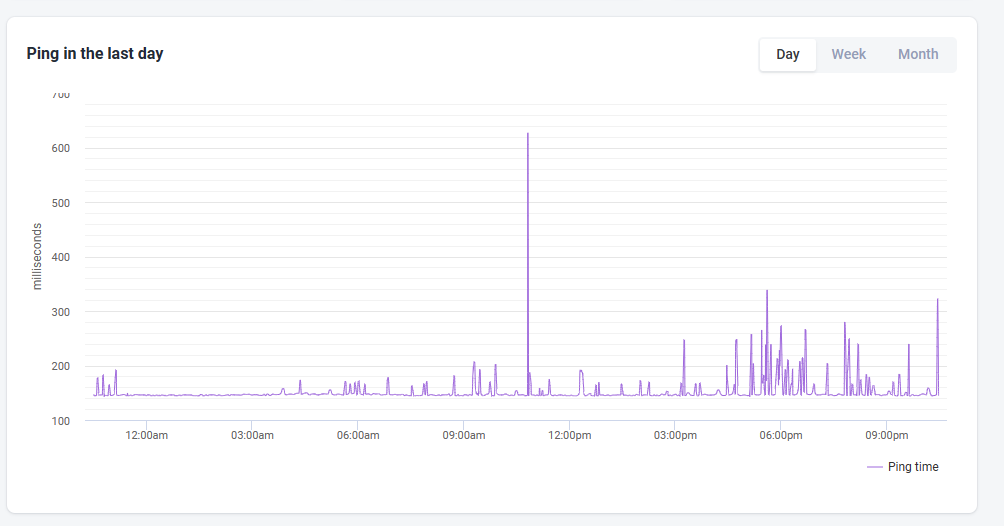Image resolution: width=1004 pixels, height=526 pixels.
Task: Click the purple Ping time legend line
Action: pos(875,467)
